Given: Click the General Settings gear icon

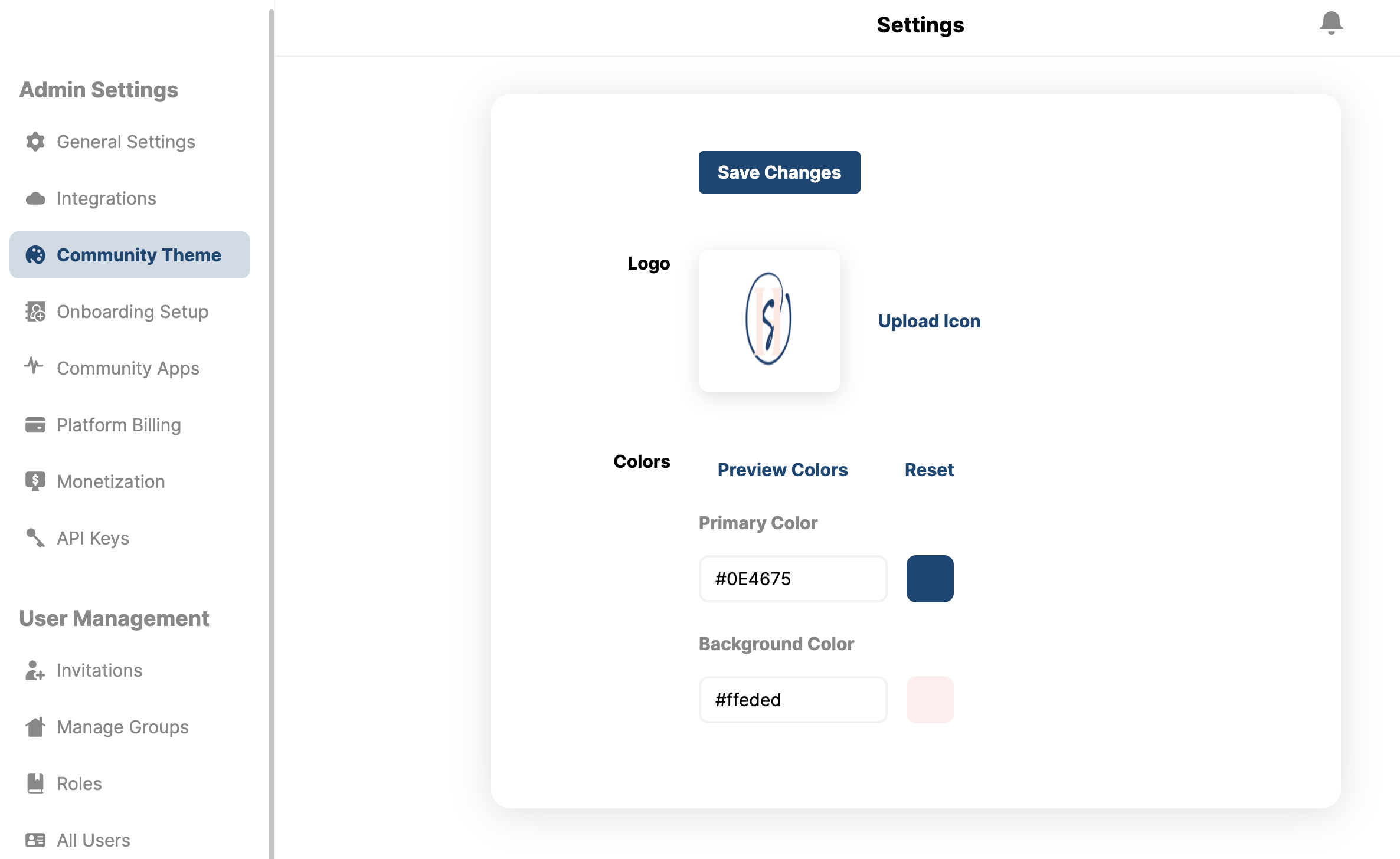Looking at the screenshot, I should [35, 142].
